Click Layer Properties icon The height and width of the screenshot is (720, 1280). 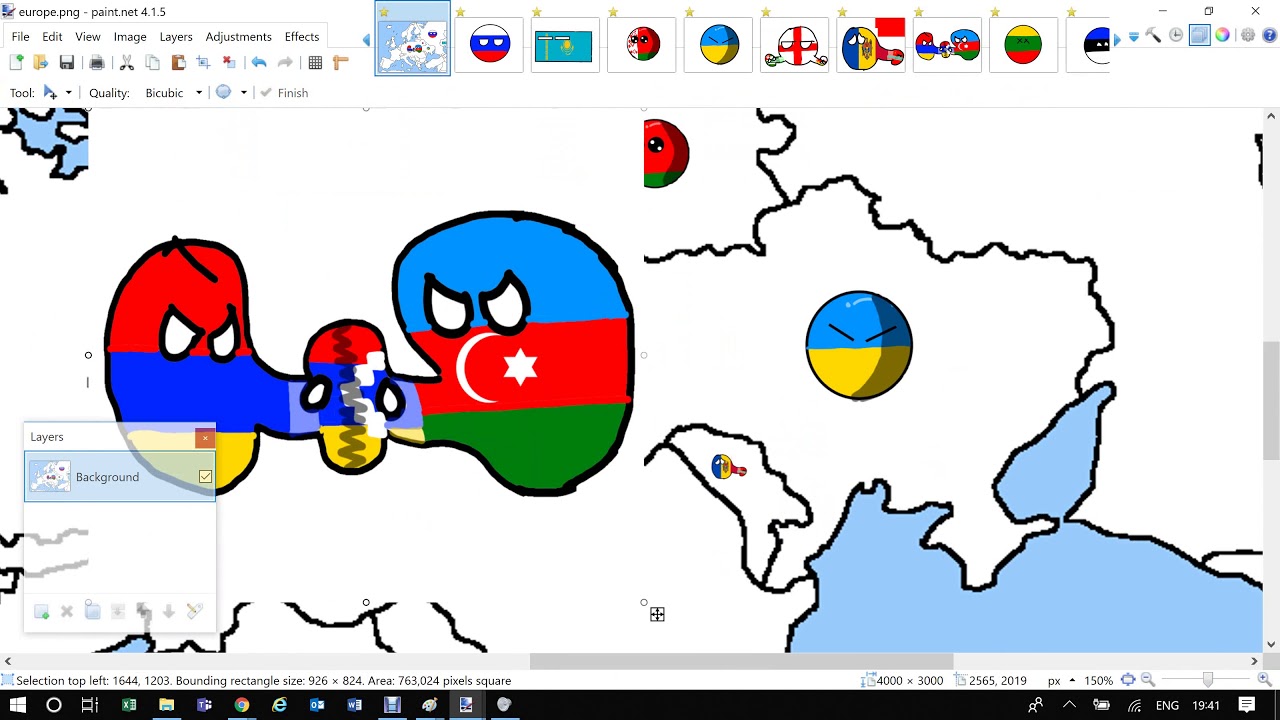tap(194, 611)
